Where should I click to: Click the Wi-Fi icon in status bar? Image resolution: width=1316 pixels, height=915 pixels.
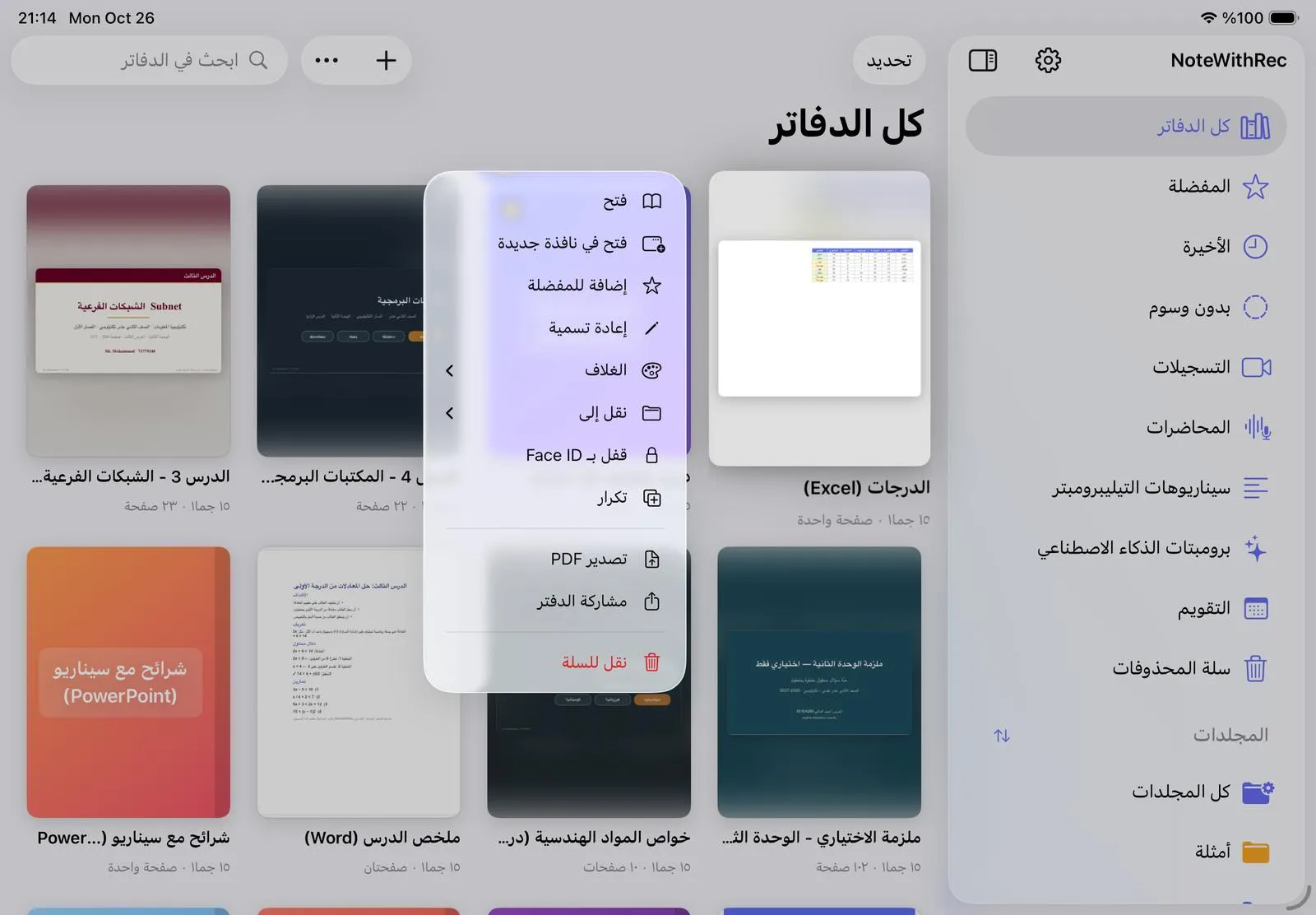tap(1208, 17)
